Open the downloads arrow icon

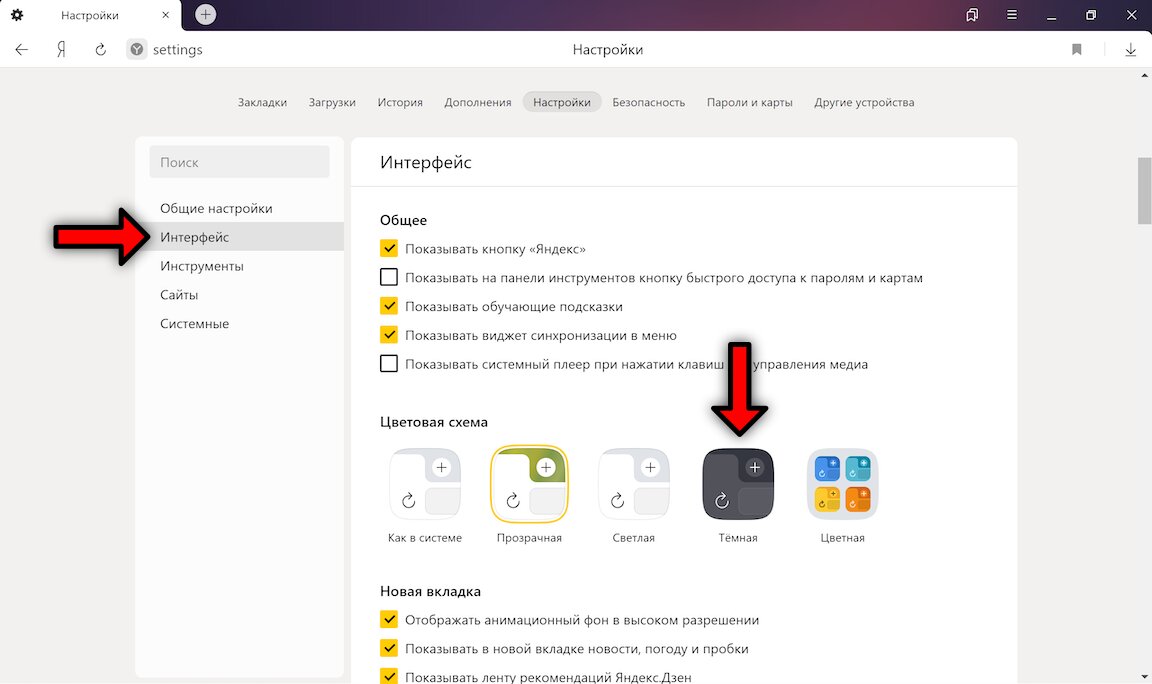(1131, 49)
